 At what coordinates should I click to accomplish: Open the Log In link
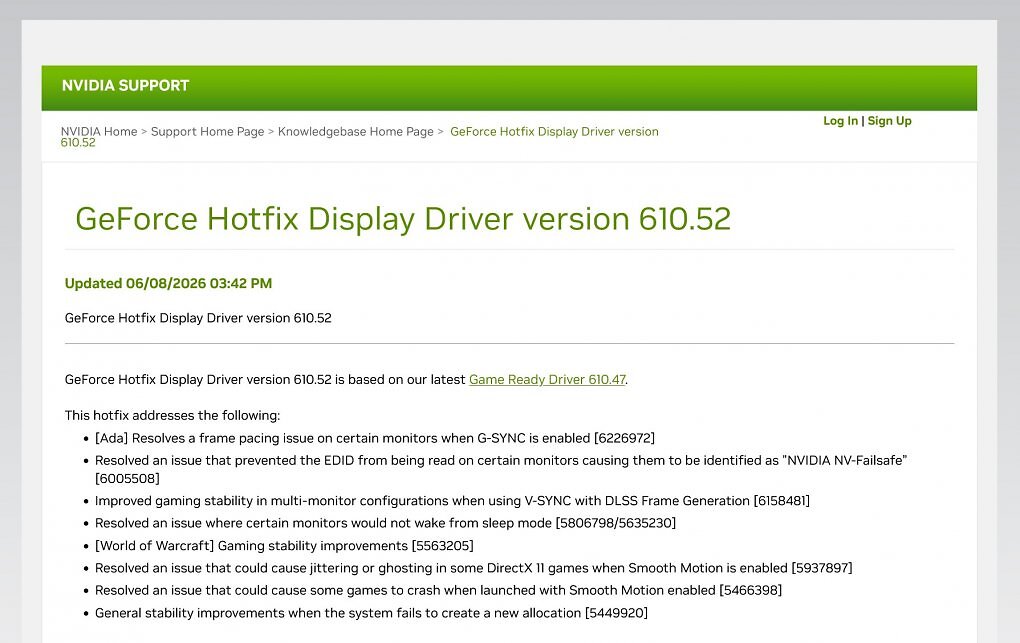point(840,120)
